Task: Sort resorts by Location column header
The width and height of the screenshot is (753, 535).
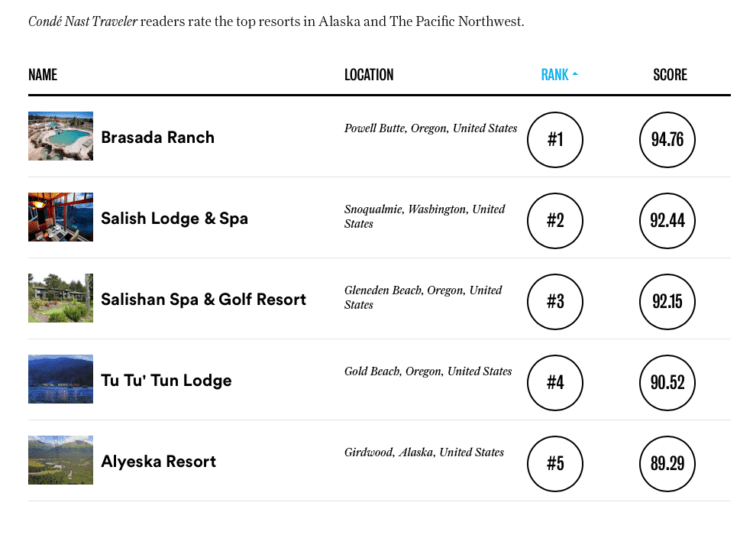Action: point(369,75)
